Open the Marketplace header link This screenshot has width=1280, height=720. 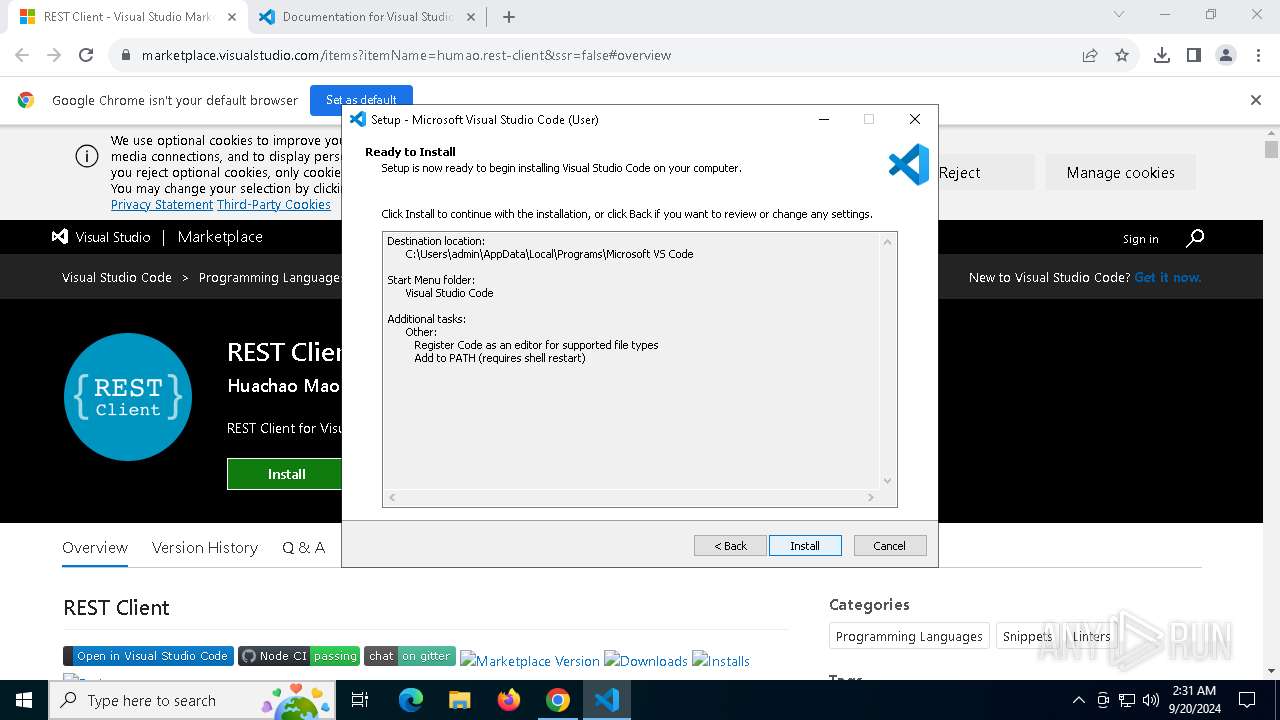coord(220,237)
